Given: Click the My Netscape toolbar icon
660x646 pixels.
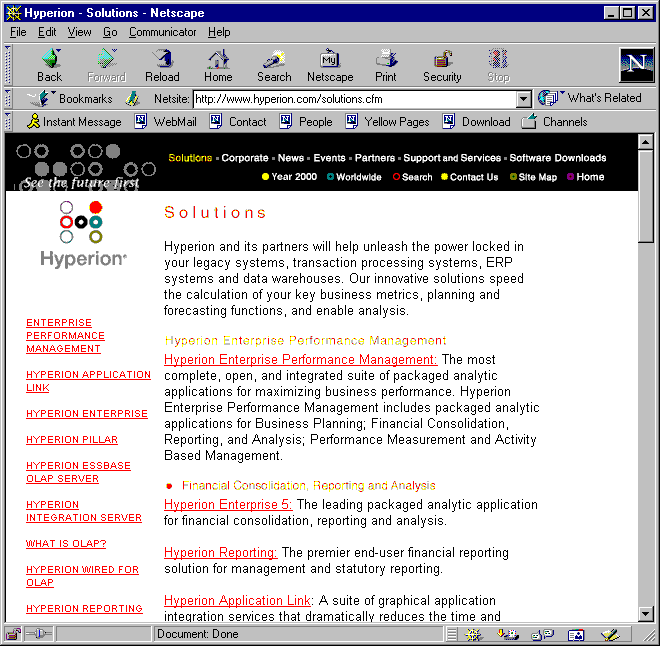Looking at the screenshot, I should coord(330,65).
